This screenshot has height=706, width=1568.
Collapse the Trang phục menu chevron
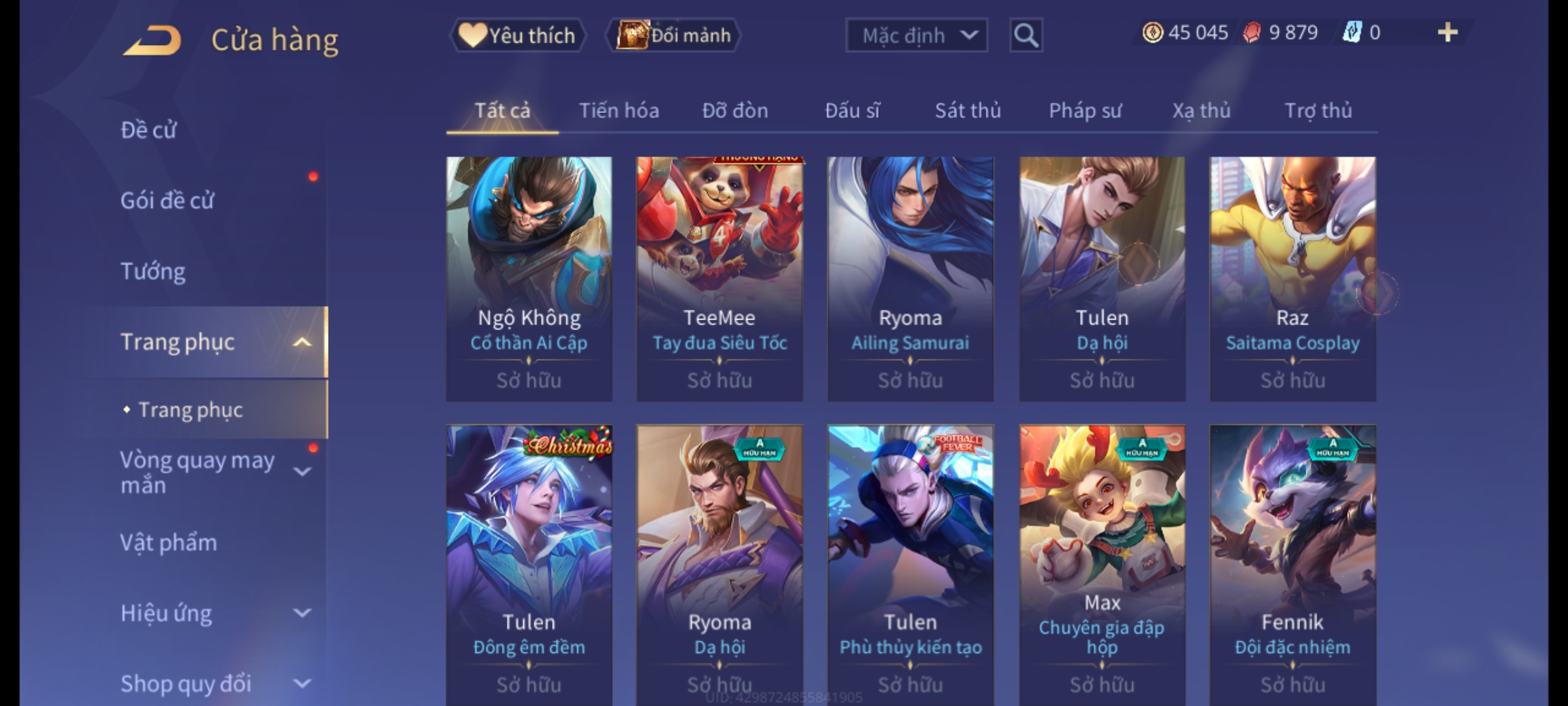coord(302,342)
